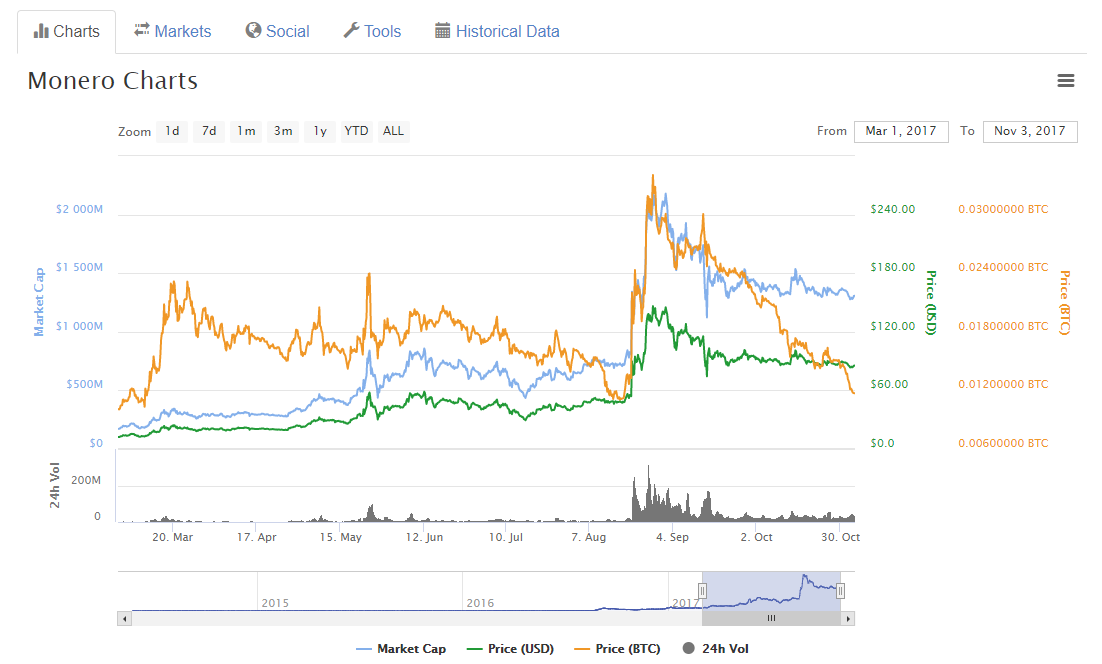Click the 20. Mar date label on axis
This screenshot has width=1102, height=664.
point(173,538)
